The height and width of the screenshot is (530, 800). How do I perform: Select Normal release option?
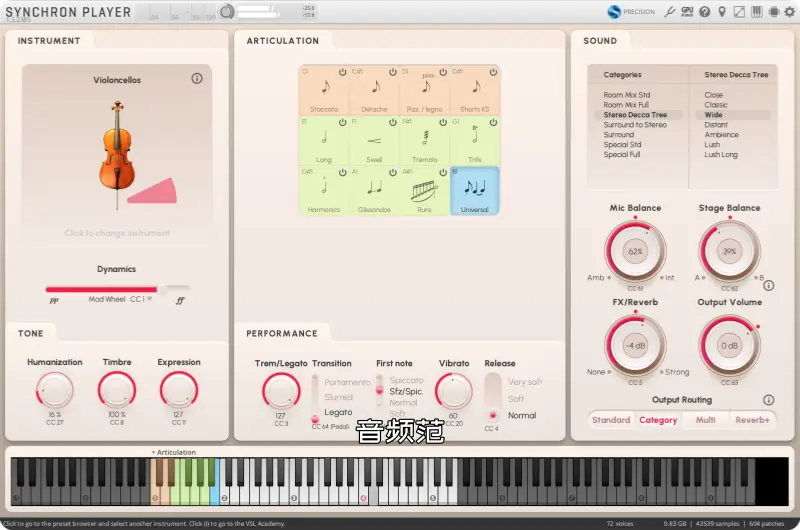coord(522,415)
